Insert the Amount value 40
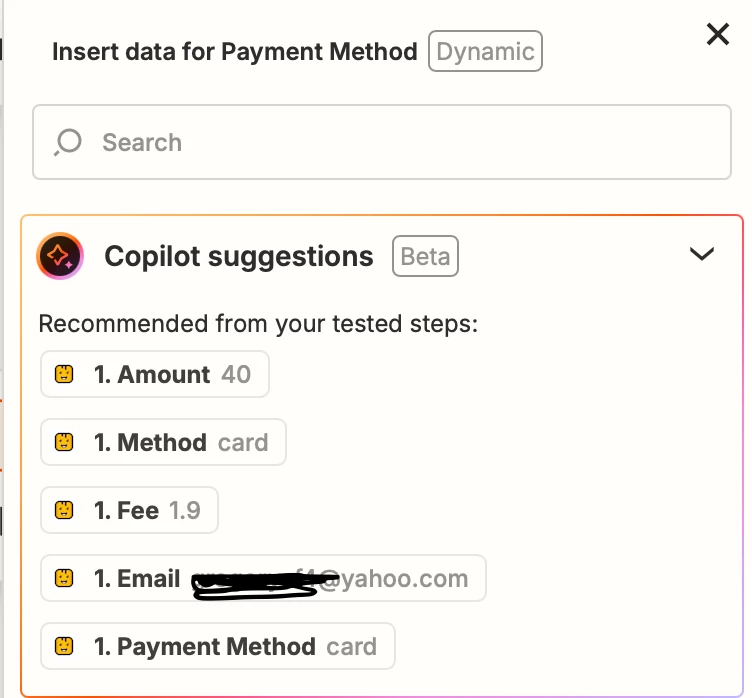This screenshot has height=698, width=752. tap(155, 375)
